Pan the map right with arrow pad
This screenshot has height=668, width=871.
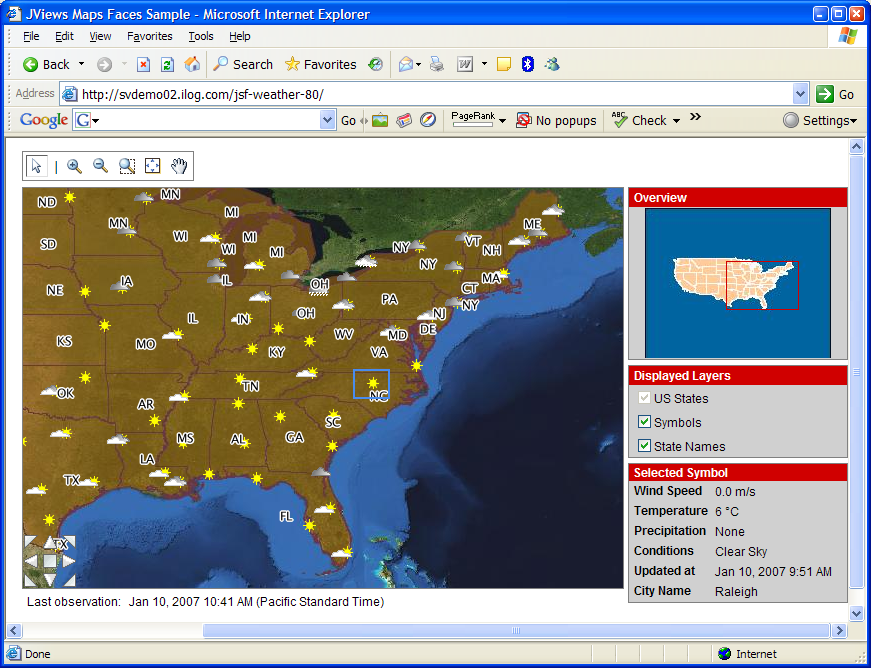click(68, 561)
